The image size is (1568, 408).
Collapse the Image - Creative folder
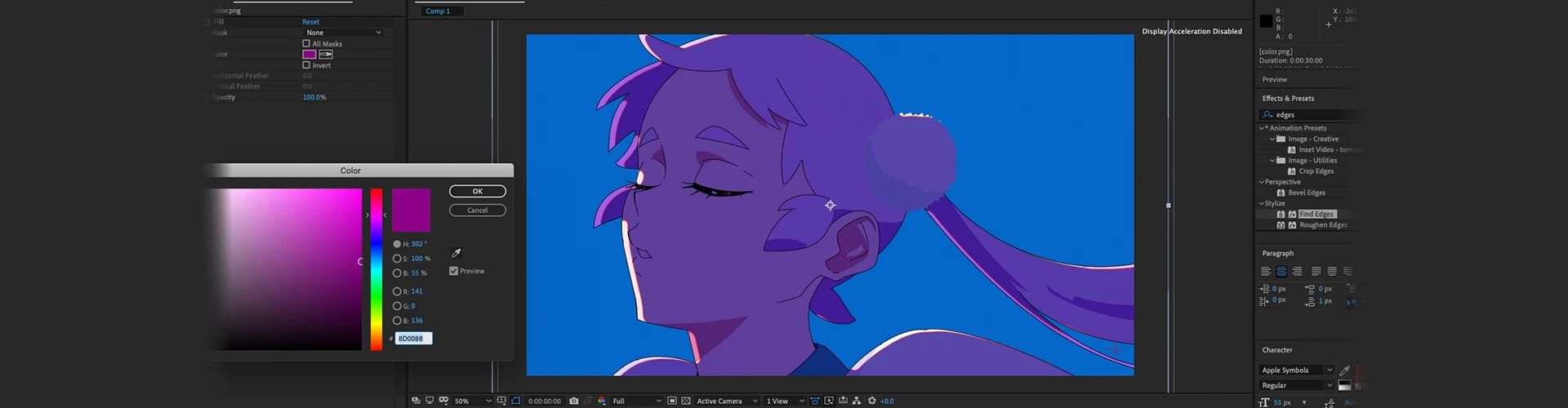click(1272, 139)
